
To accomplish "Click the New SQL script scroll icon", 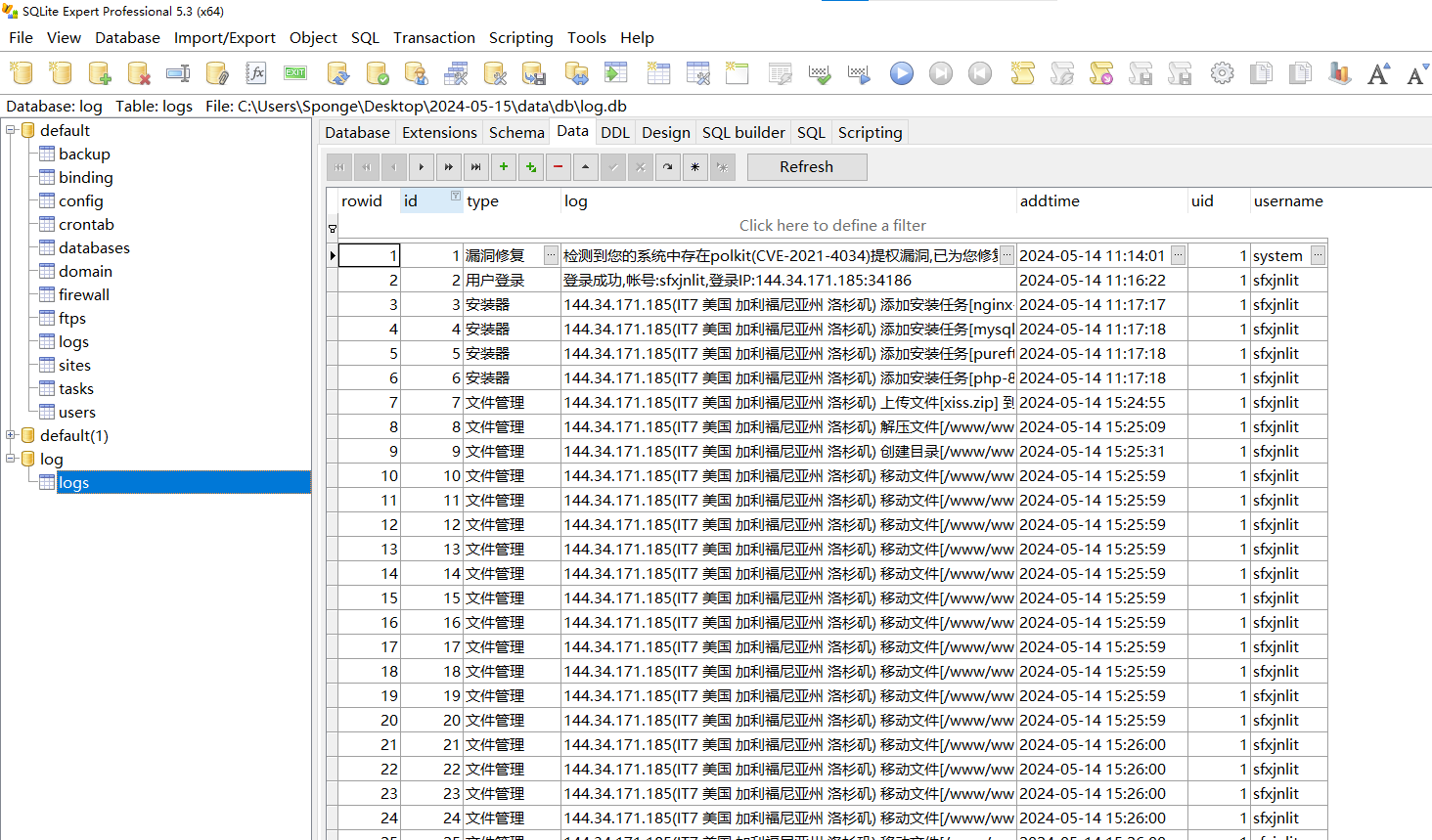I will (x=1023, y=73).
